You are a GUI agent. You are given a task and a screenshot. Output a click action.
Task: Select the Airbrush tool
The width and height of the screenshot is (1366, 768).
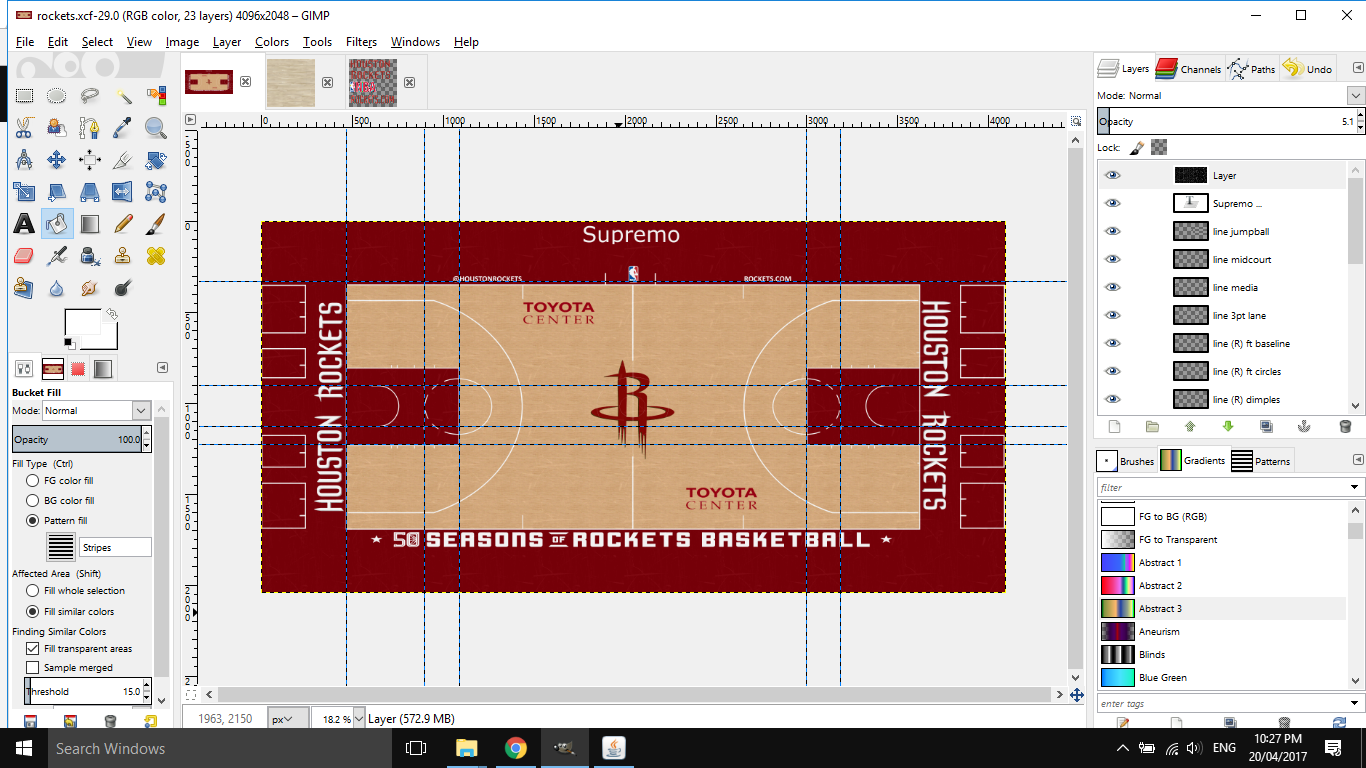[x=57, y=256]
